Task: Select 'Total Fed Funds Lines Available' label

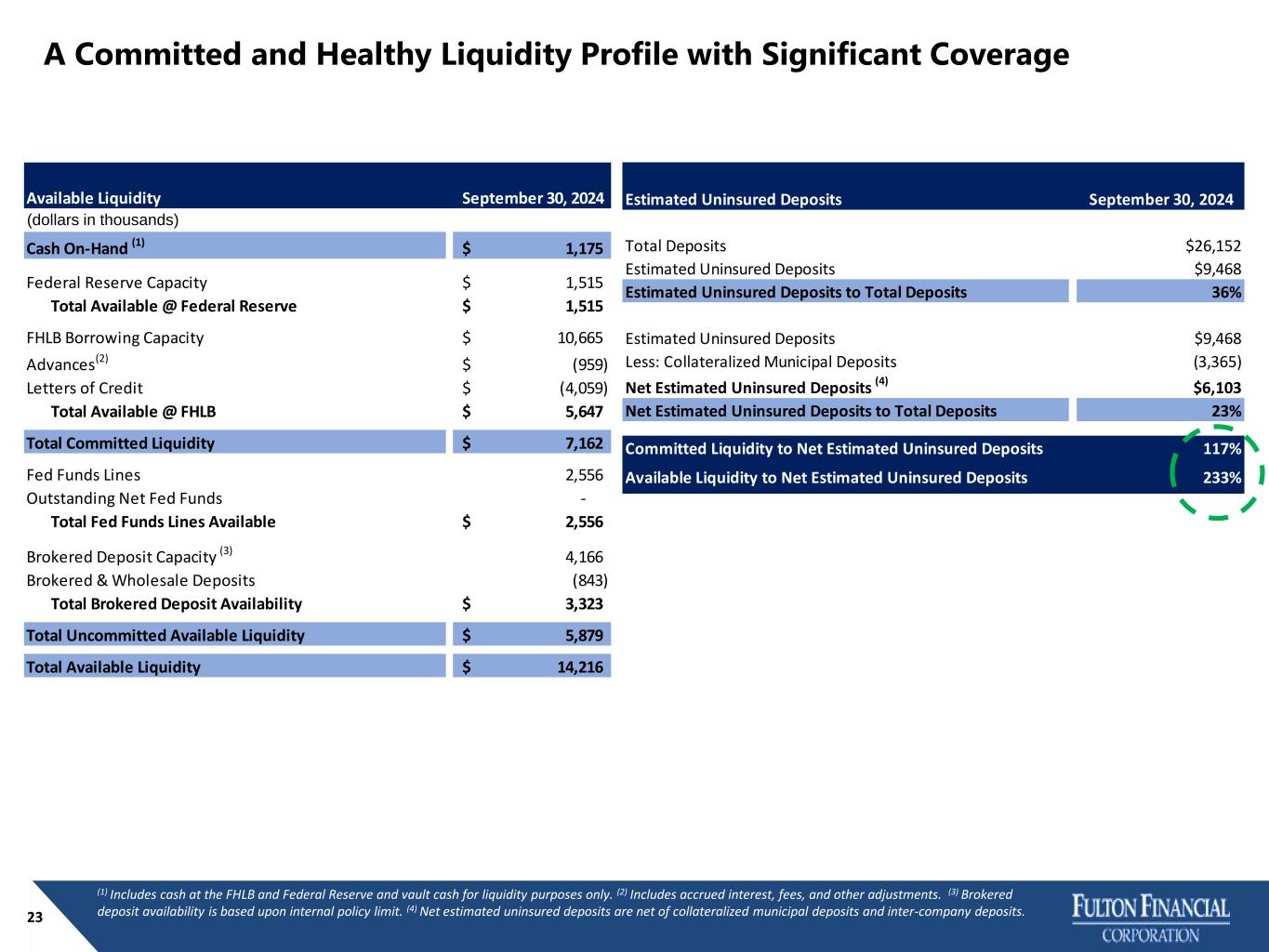Action: coord(163,522)
